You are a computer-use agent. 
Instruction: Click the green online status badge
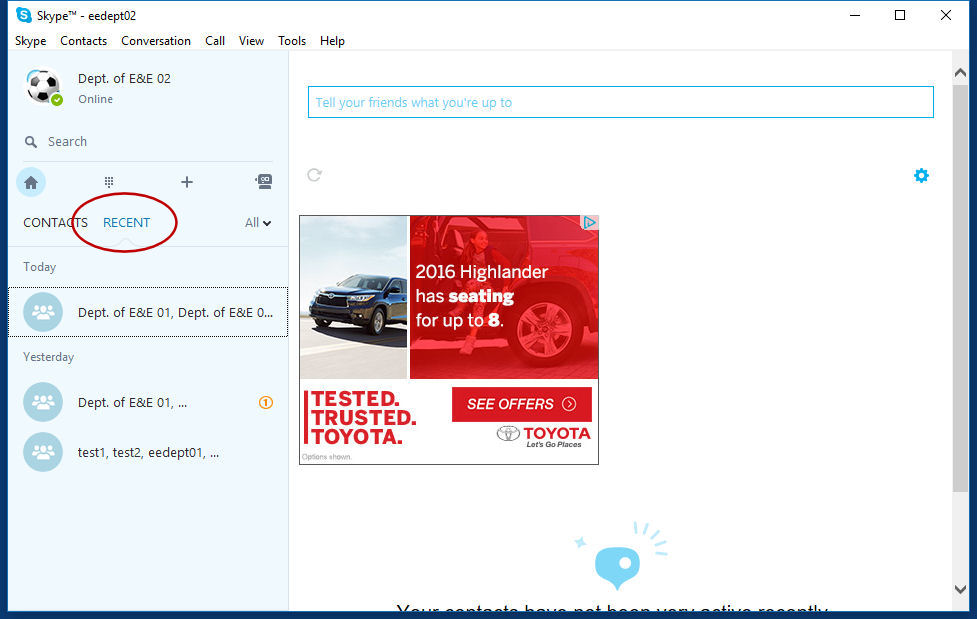[x=57, y=100]
